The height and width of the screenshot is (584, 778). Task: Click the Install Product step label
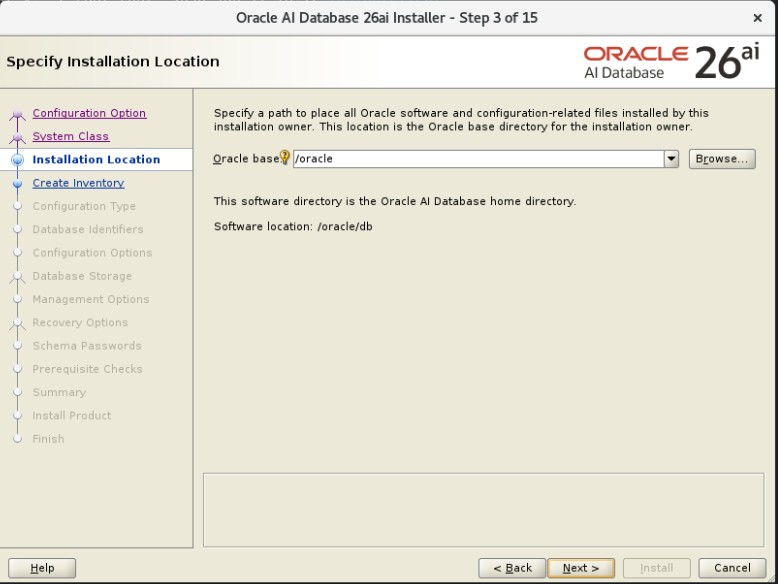(72, 416)
